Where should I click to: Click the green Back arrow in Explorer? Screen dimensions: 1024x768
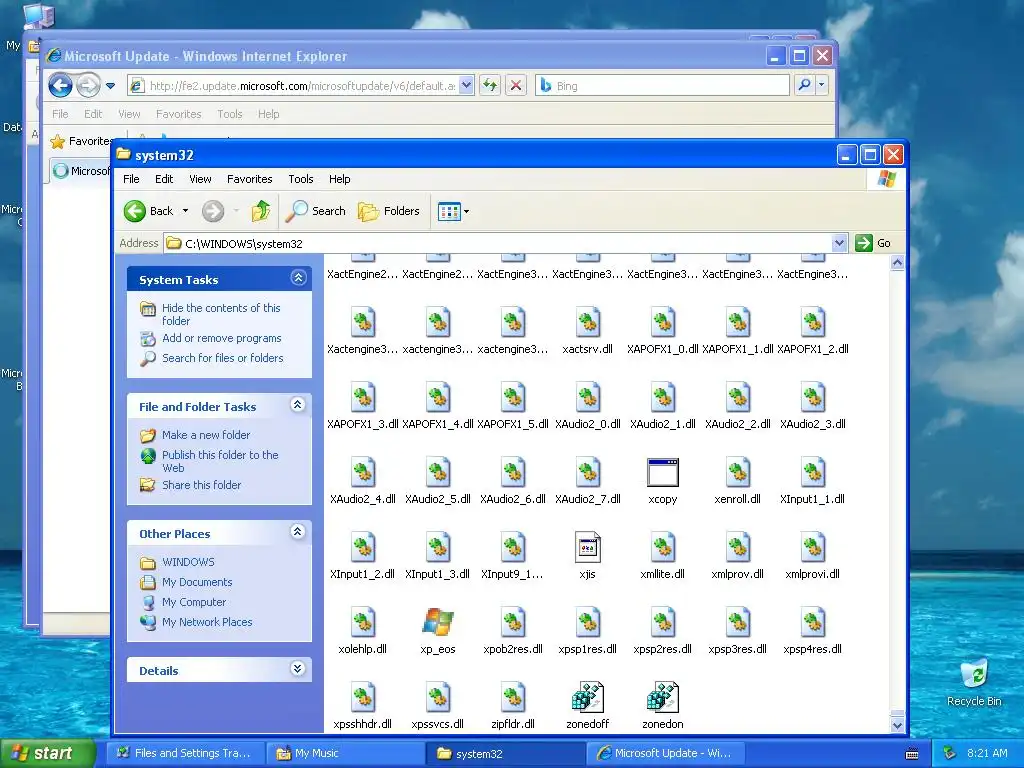[x=135, y=211]
